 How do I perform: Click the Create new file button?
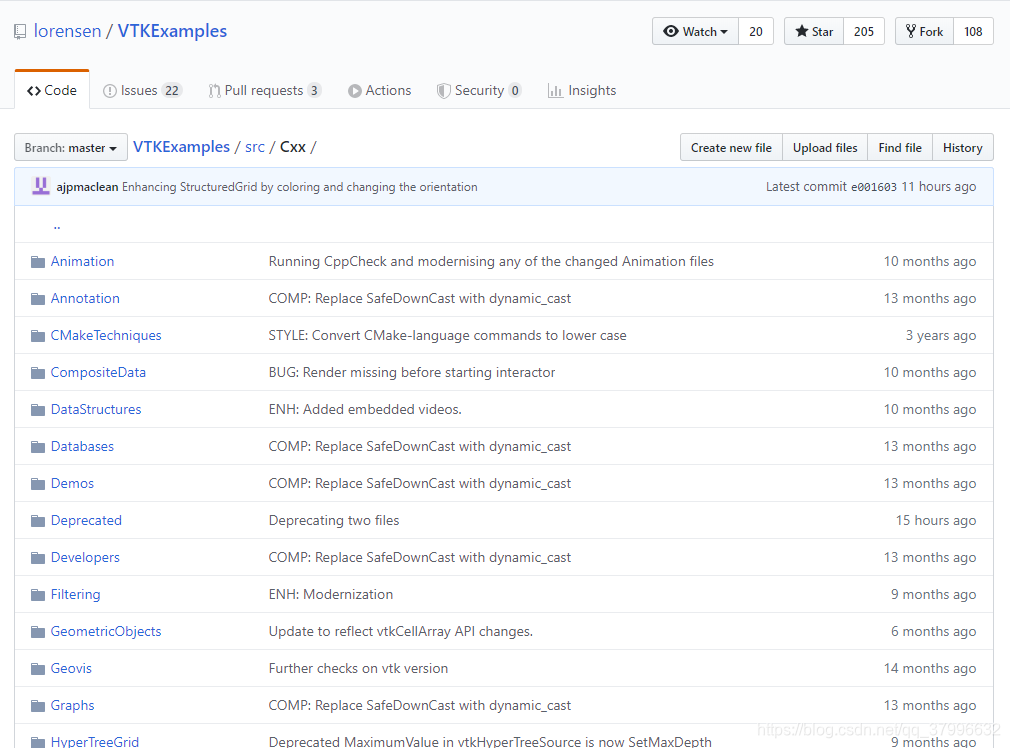(731, 146)
